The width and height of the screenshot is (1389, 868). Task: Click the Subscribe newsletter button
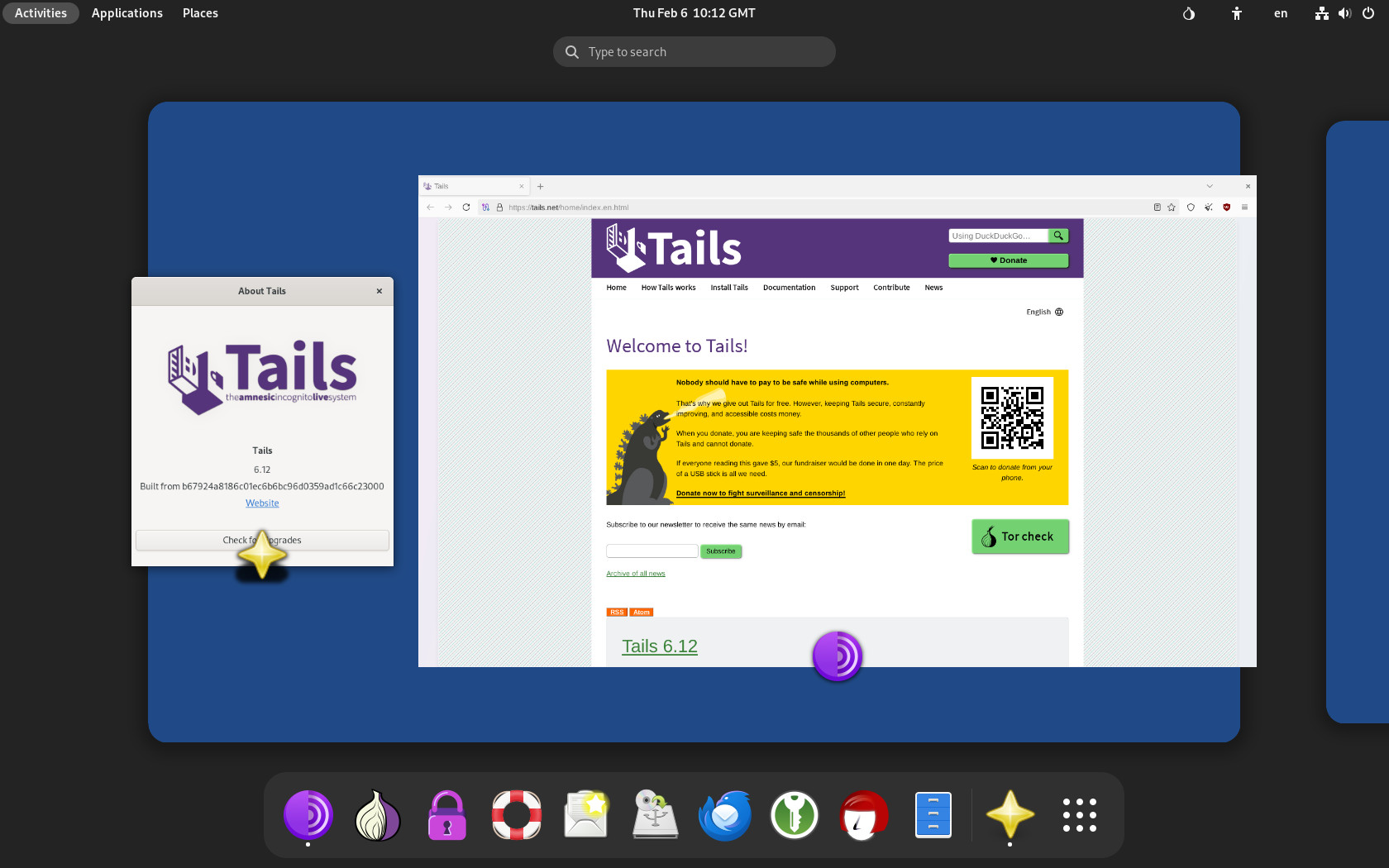pos(721,551)
